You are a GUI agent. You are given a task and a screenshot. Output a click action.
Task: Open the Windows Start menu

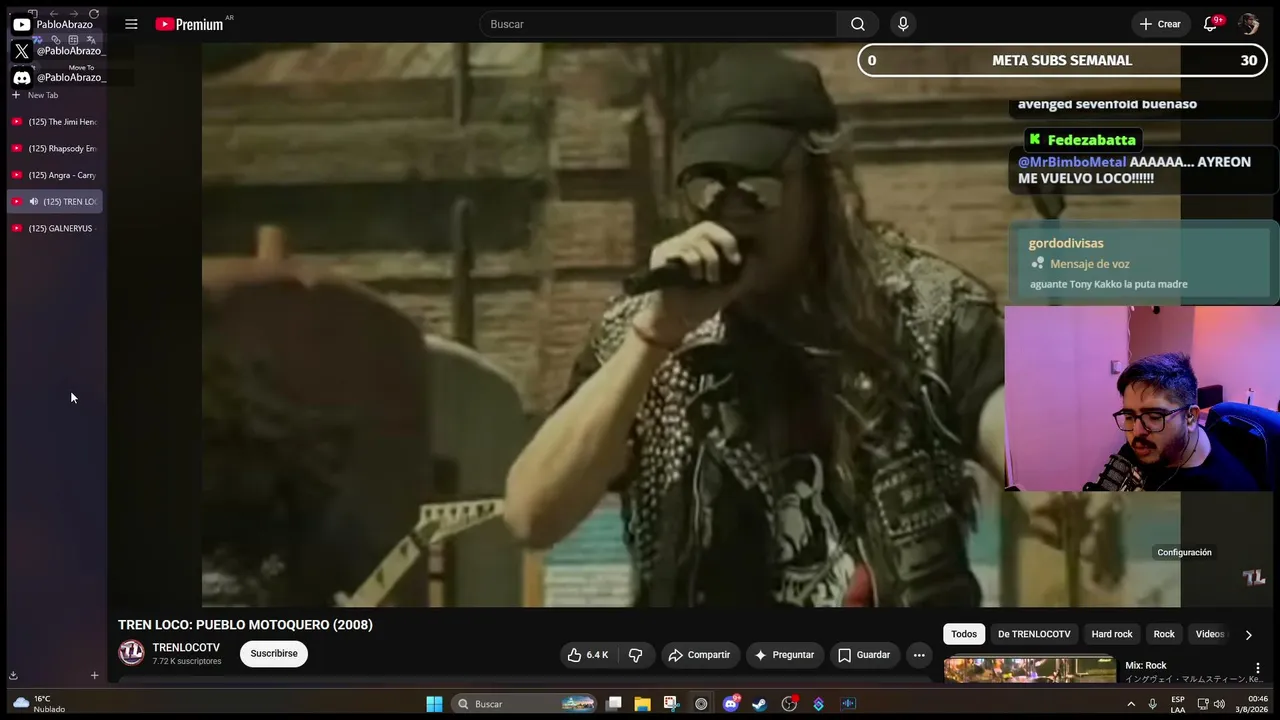tap(434, 704)
